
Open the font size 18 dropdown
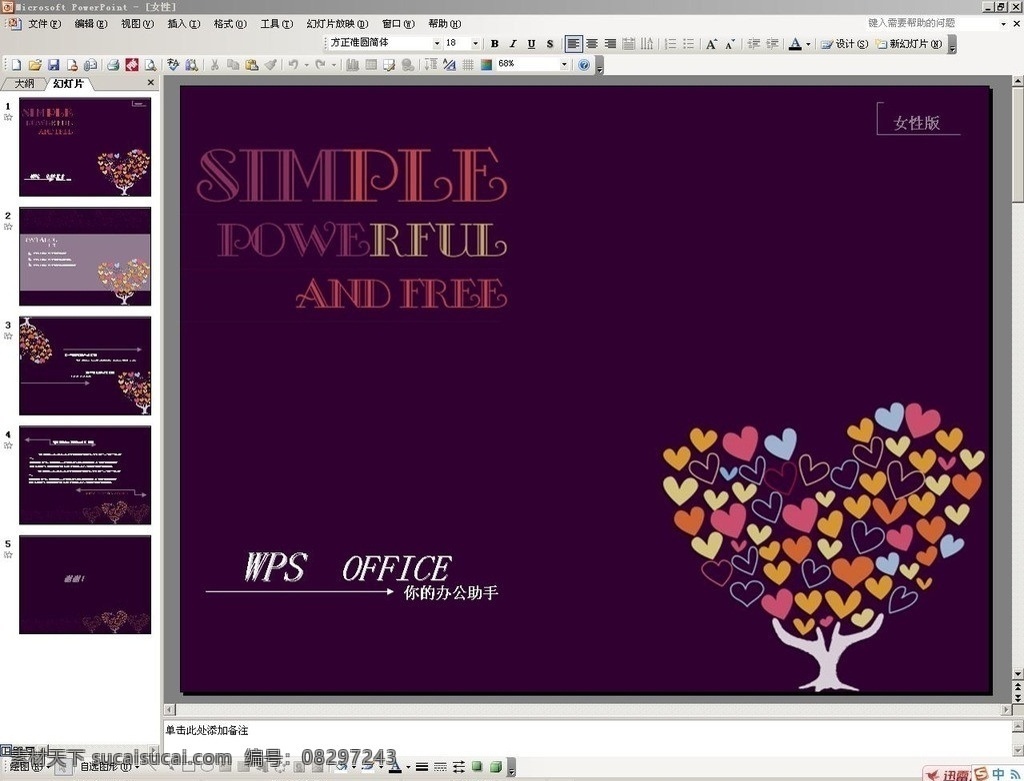pos(475,44)
